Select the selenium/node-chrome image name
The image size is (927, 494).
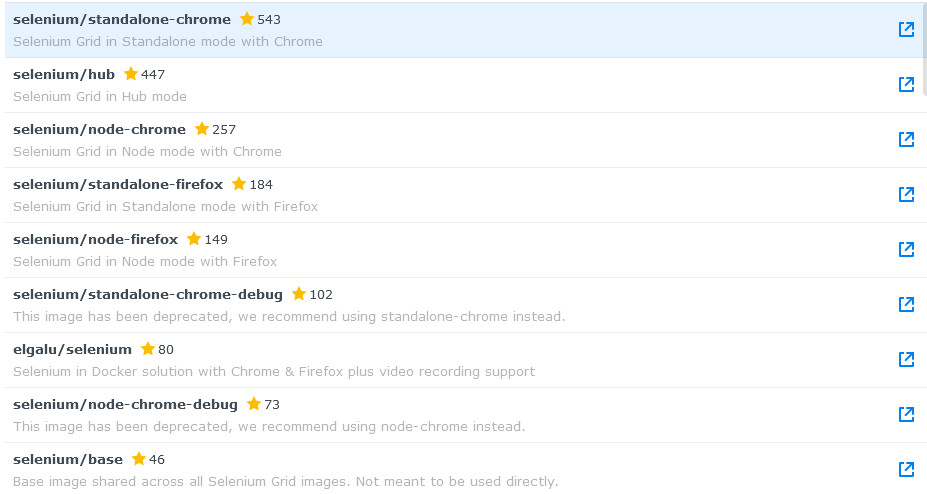pyautogui.click(x=99, y=129)
